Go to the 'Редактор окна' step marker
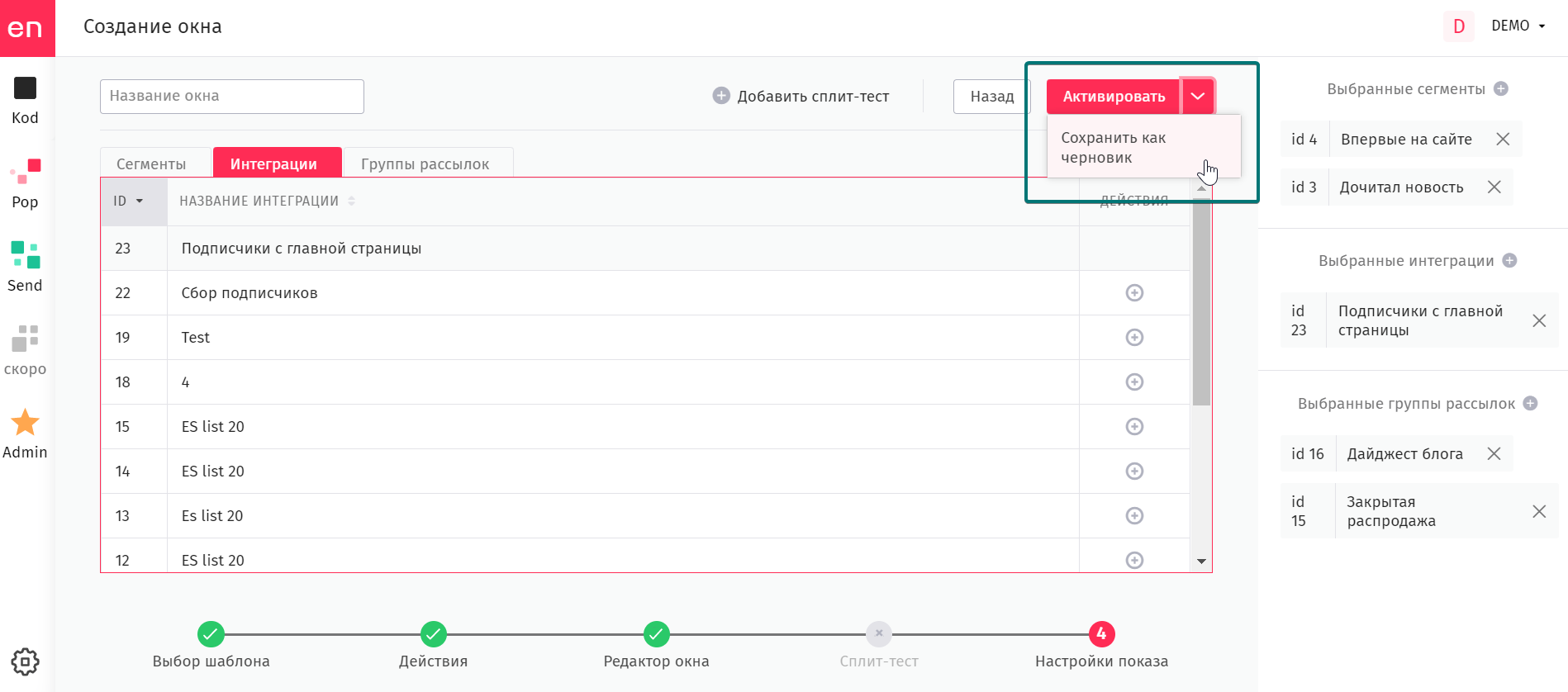The image size is (1568, 692). click(x=656, y=634)
